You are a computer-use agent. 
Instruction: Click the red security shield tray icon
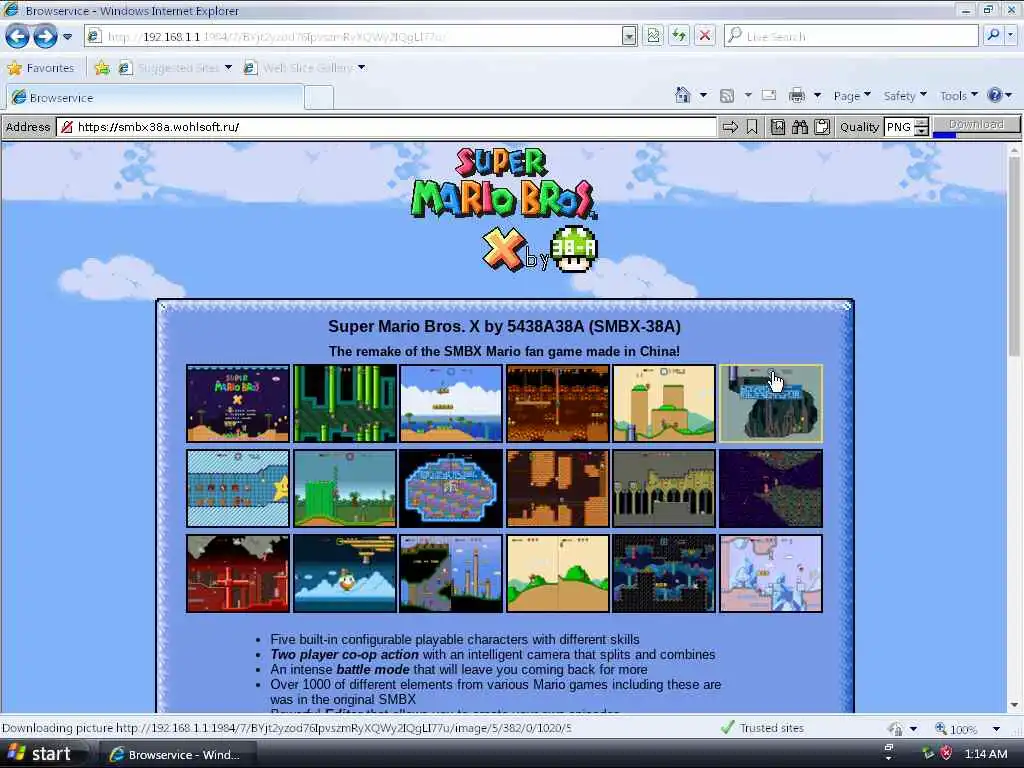(x=946, y=754)
